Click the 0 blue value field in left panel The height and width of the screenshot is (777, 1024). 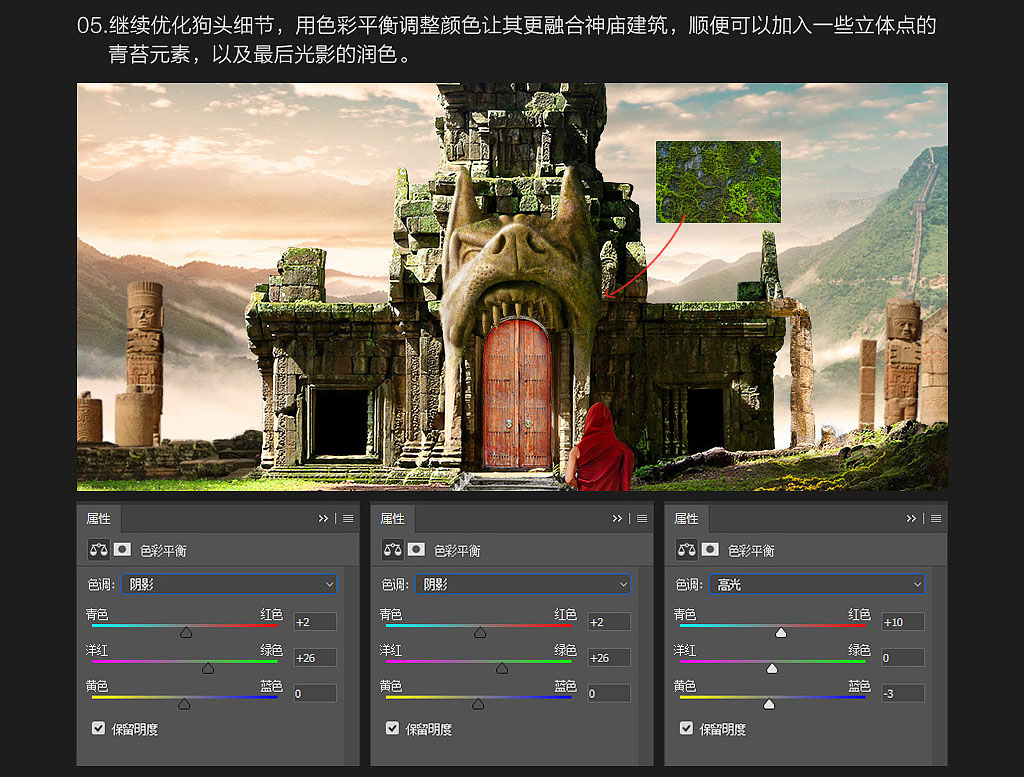coord(315,693)
